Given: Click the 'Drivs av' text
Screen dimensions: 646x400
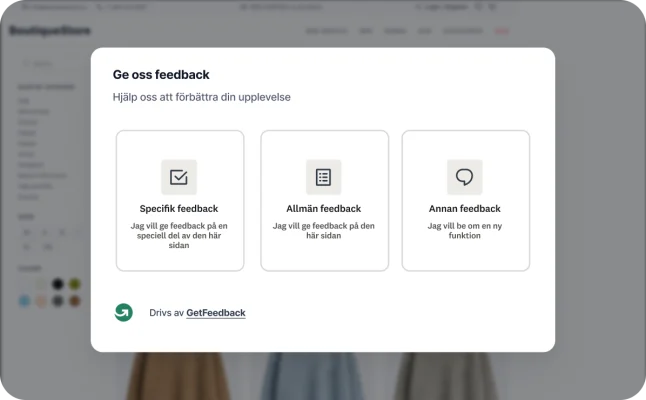Looking at the screenshot, I should [166, 313].
